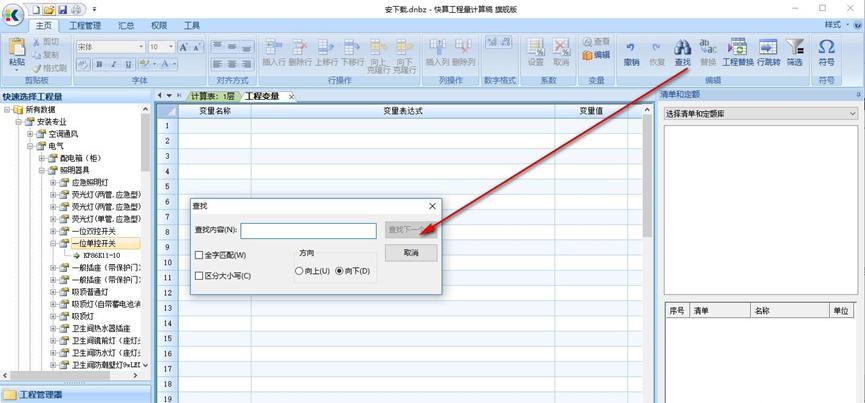Select the 工程变量 sheet tab
Viewport: 865px width, 403px height.
[262, 96]
